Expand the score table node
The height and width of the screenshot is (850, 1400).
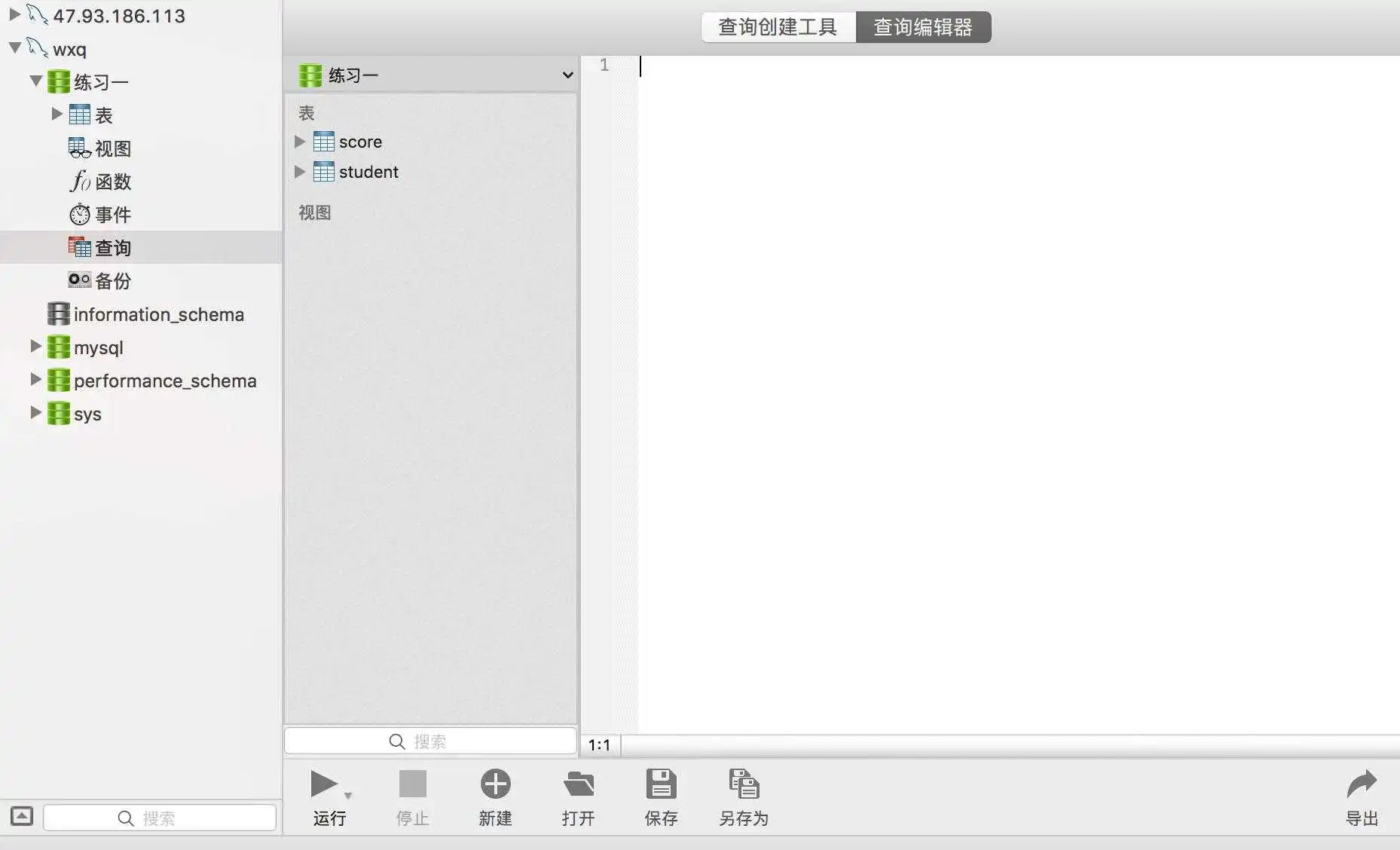(x=300, y=142)
